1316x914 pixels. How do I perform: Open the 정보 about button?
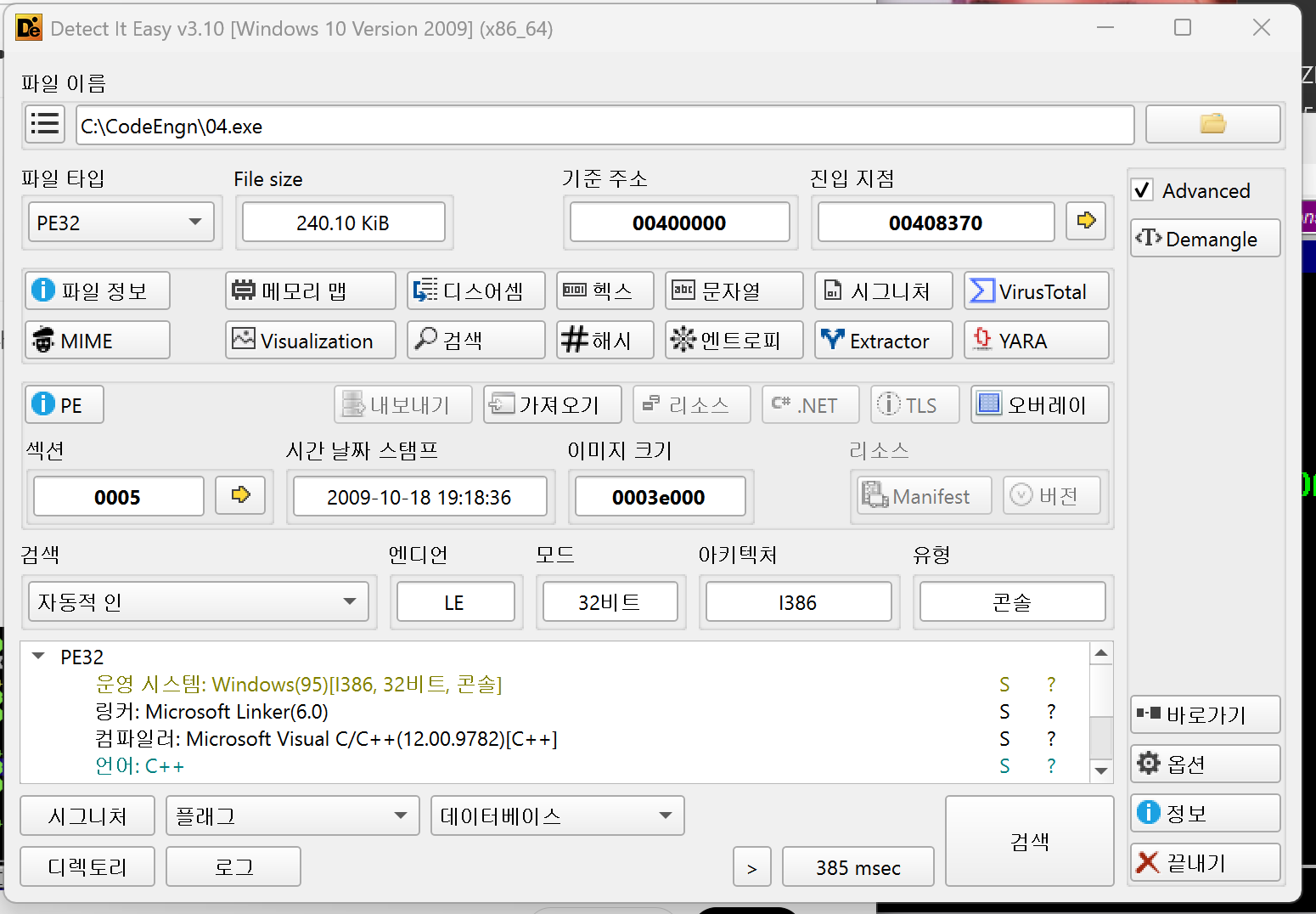tap(1206, 813)
